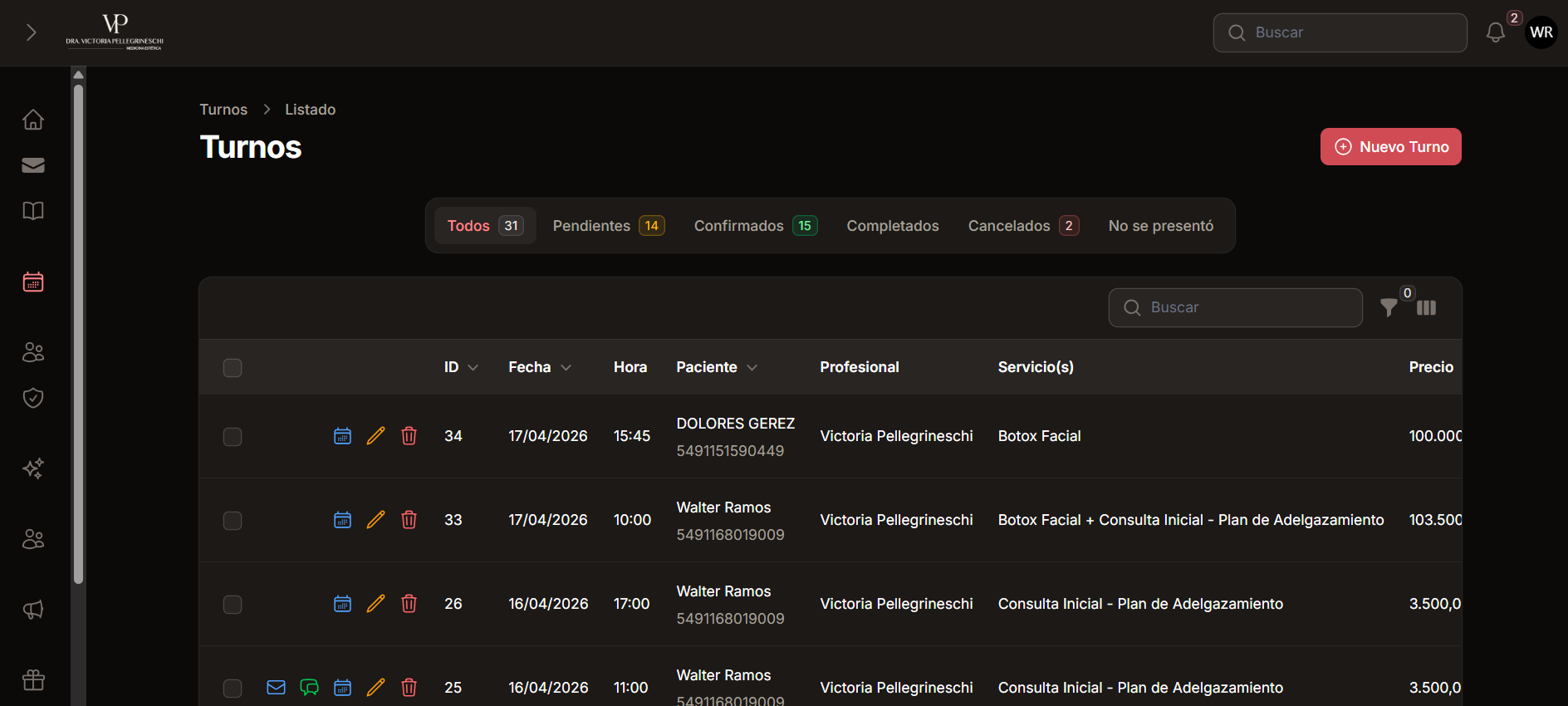Image resolution: width=1568 pixels, height=706 pixels.
Task: Click the Nuevo Turno button
Action: [1390, 147]
